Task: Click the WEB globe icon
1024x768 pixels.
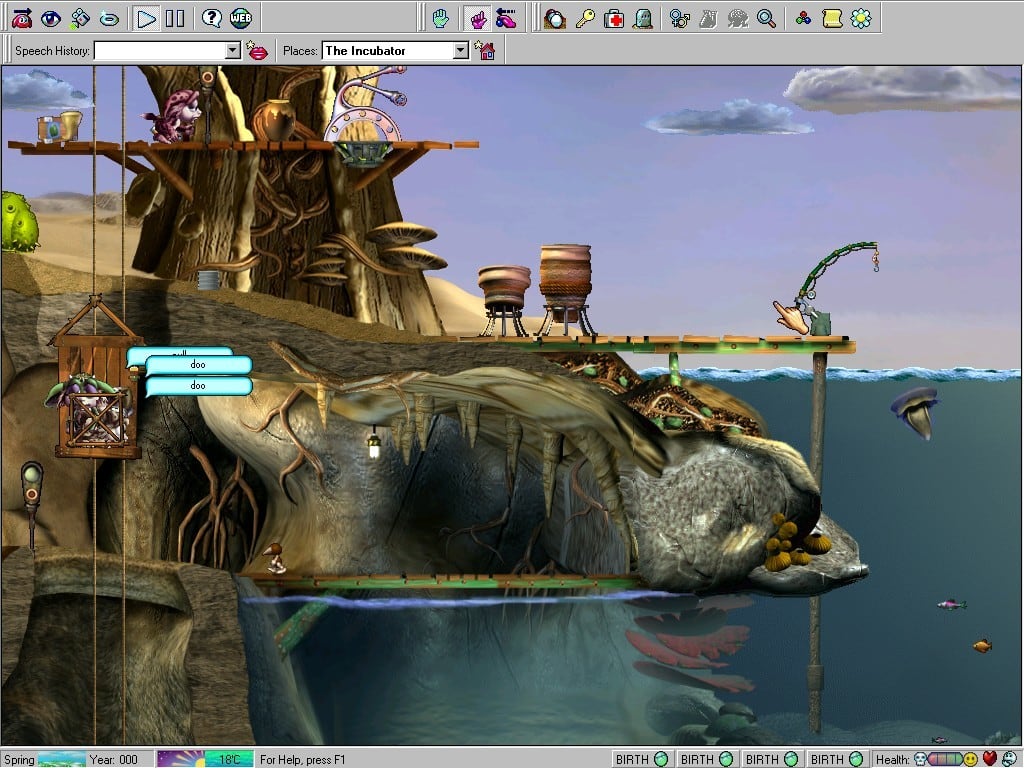Action: 240,17
